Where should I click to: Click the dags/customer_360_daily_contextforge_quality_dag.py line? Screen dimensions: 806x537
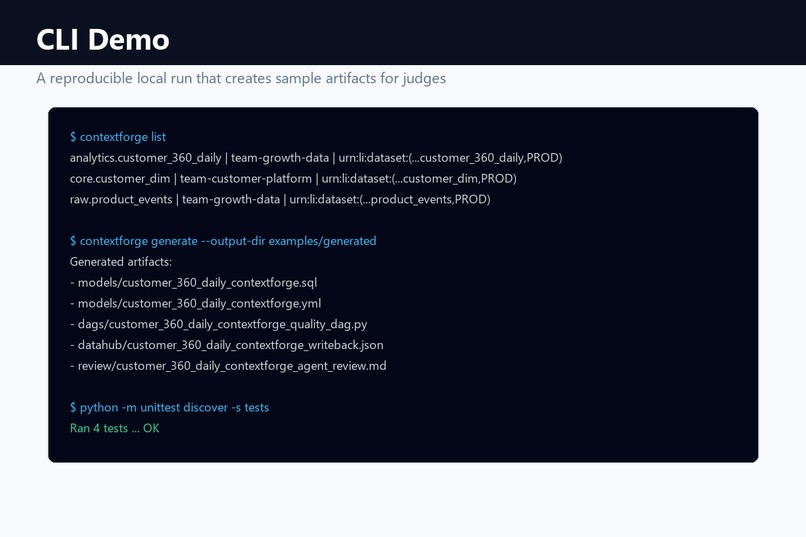218,324
